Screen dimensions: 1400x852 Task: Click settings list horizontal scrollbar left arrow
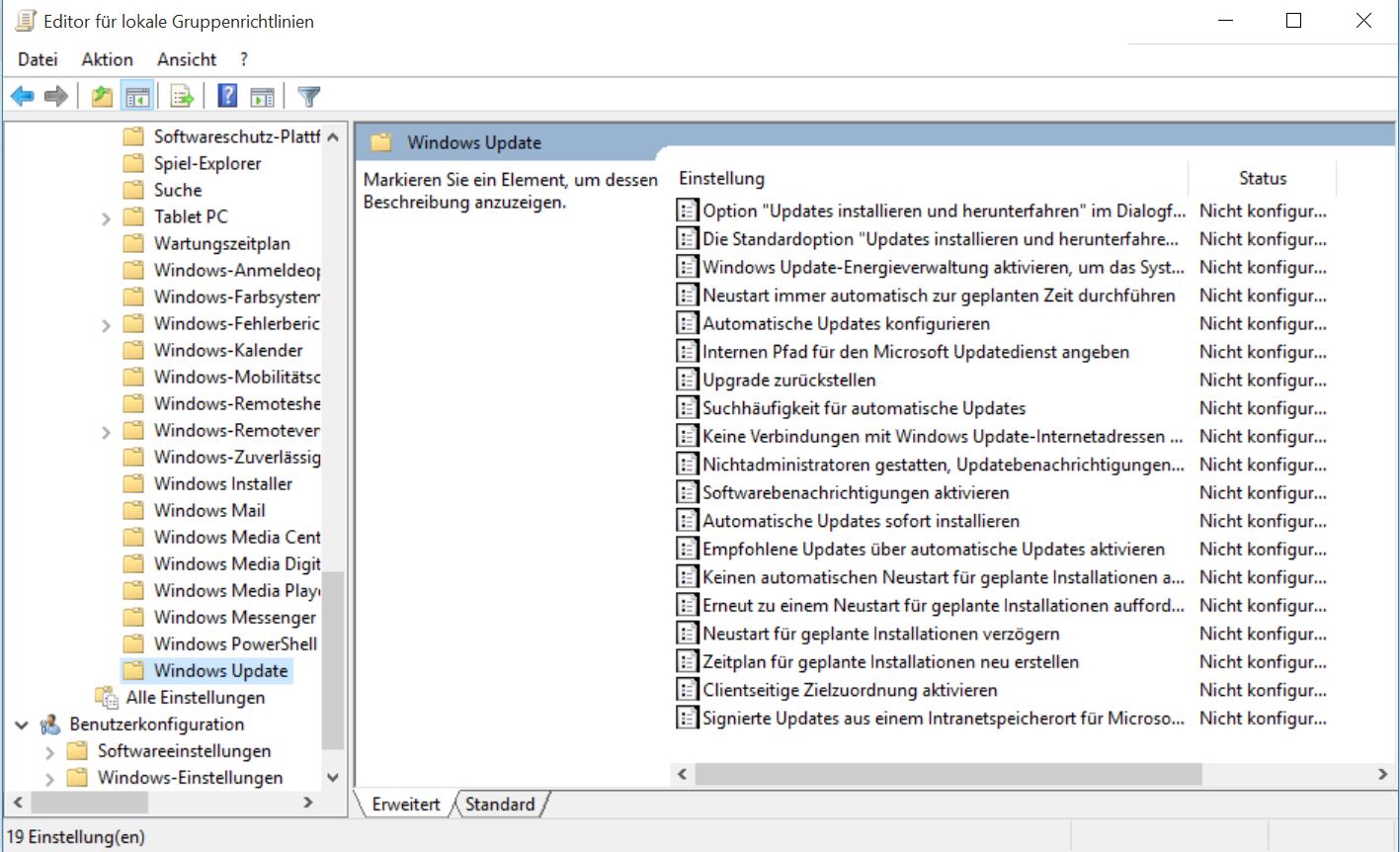tap(682, 775)
